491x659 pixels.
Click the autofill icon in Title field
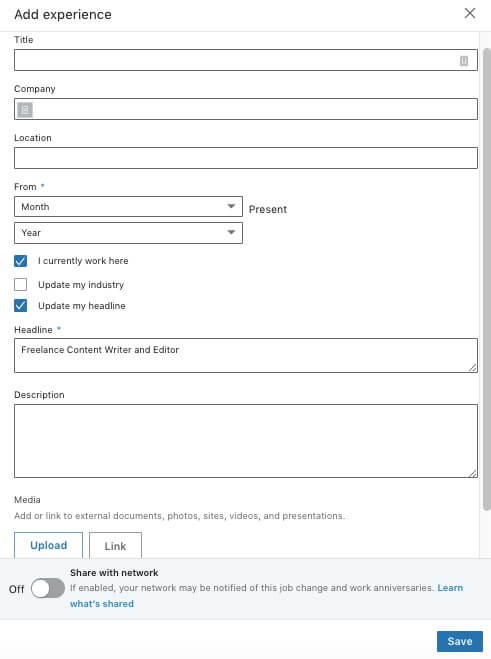pos(464,61)
